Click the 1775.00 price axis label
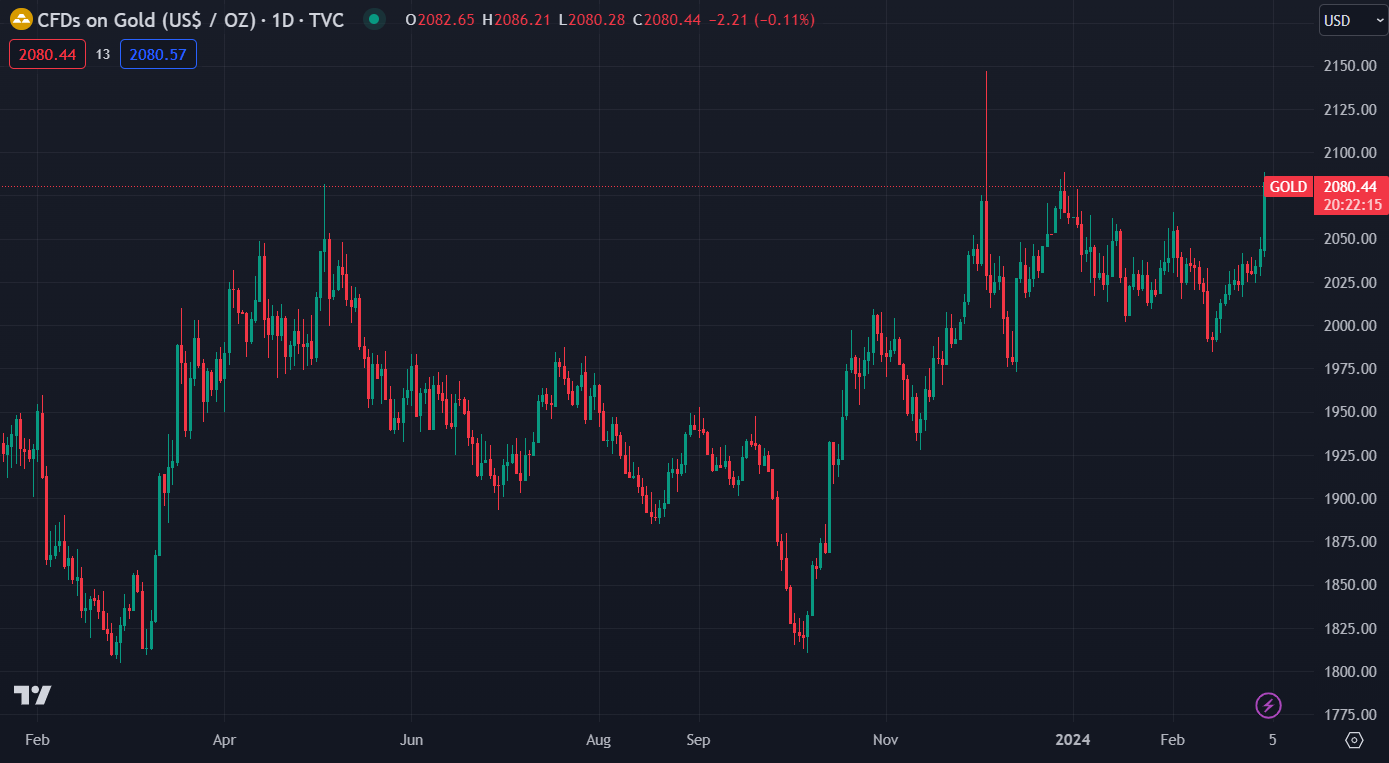 (1350, 715)
